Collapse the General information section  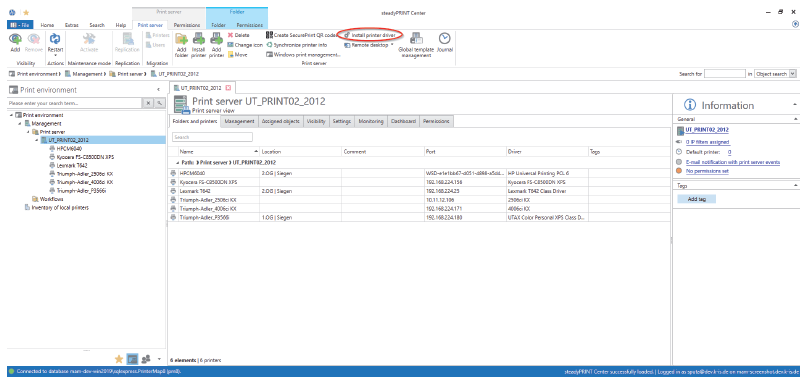click(x=796, y=118)
